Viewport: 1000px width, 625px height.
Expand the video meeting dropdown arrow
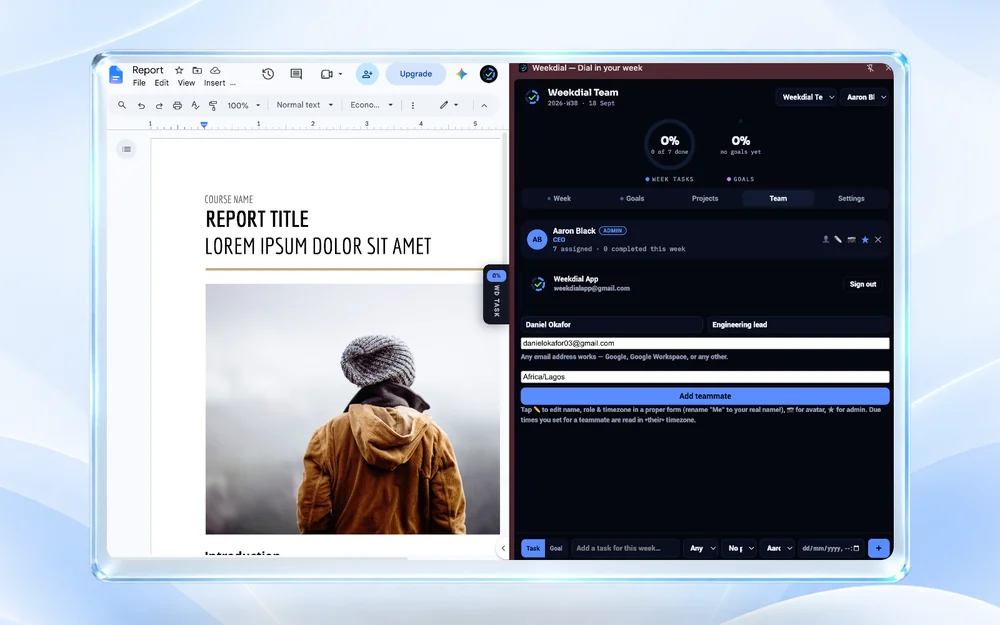(341, 74)
